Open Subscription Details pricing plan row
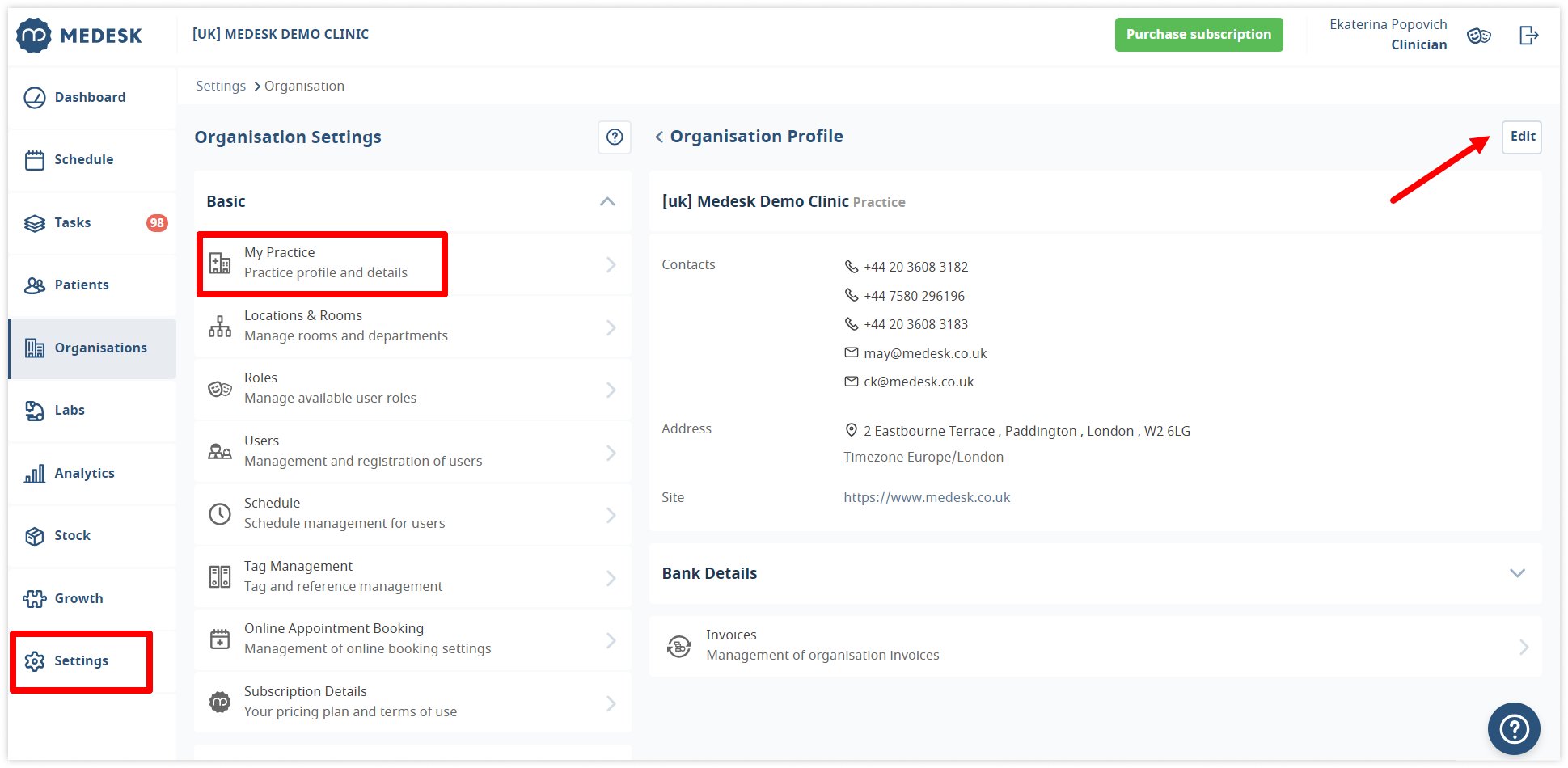Image resolution: width=1568 pixels, height=768 pixels. point(412,702)
